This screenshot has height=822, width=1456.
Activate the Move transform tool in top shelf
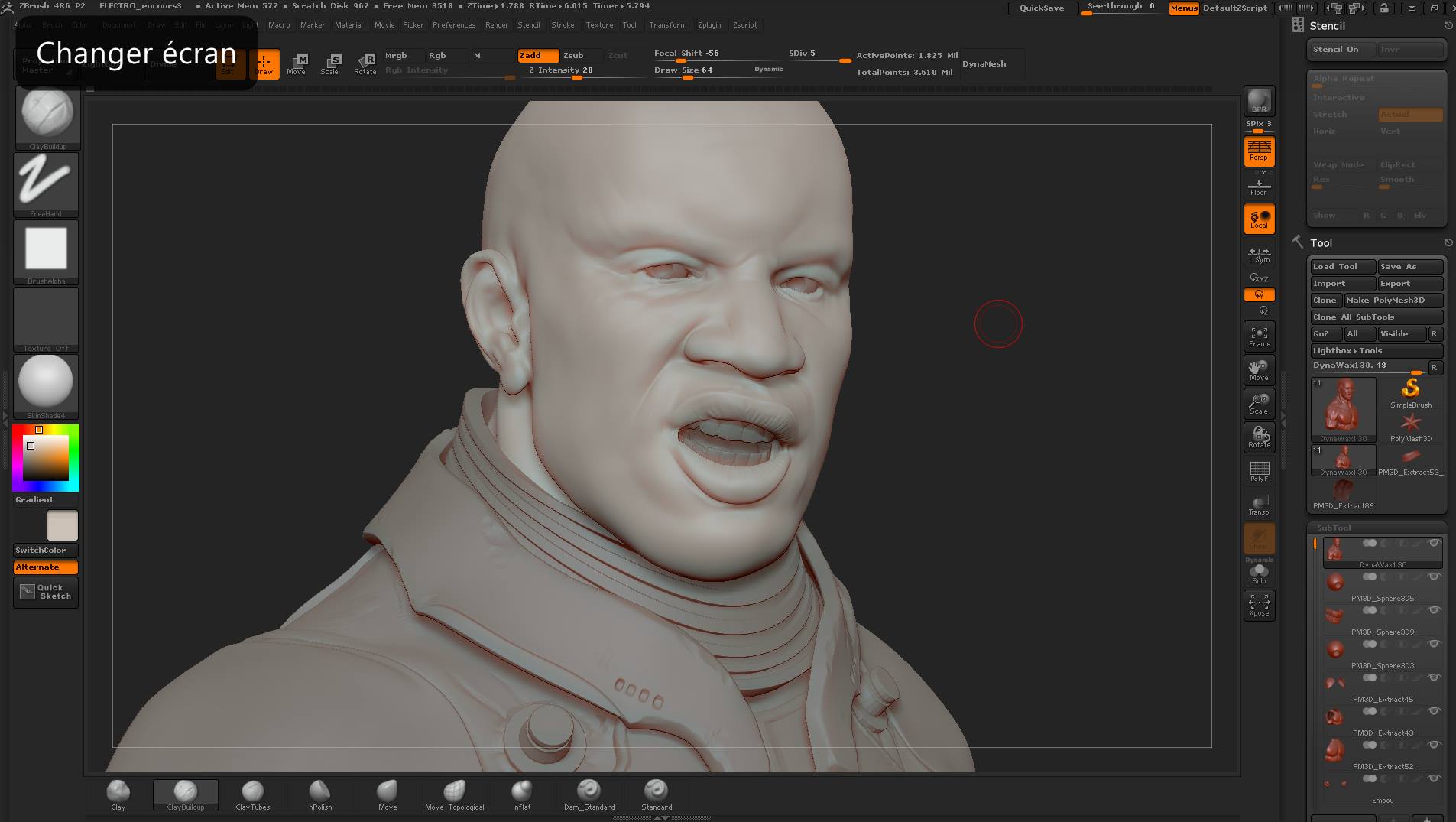point(297,63)
